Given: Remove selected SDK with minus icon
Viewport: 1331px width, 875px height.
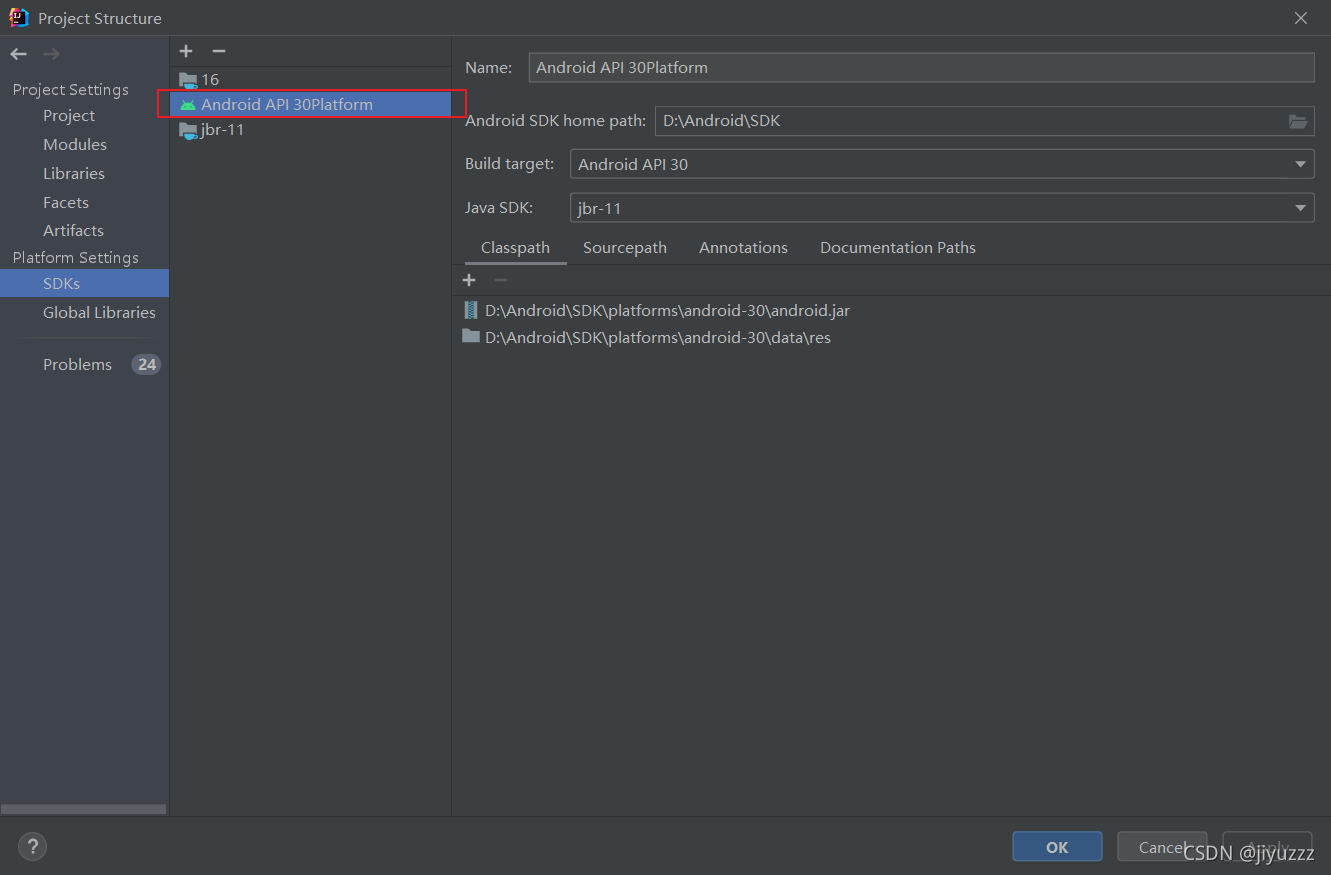Looking at the screenshot, I should [x=219, y=51].
